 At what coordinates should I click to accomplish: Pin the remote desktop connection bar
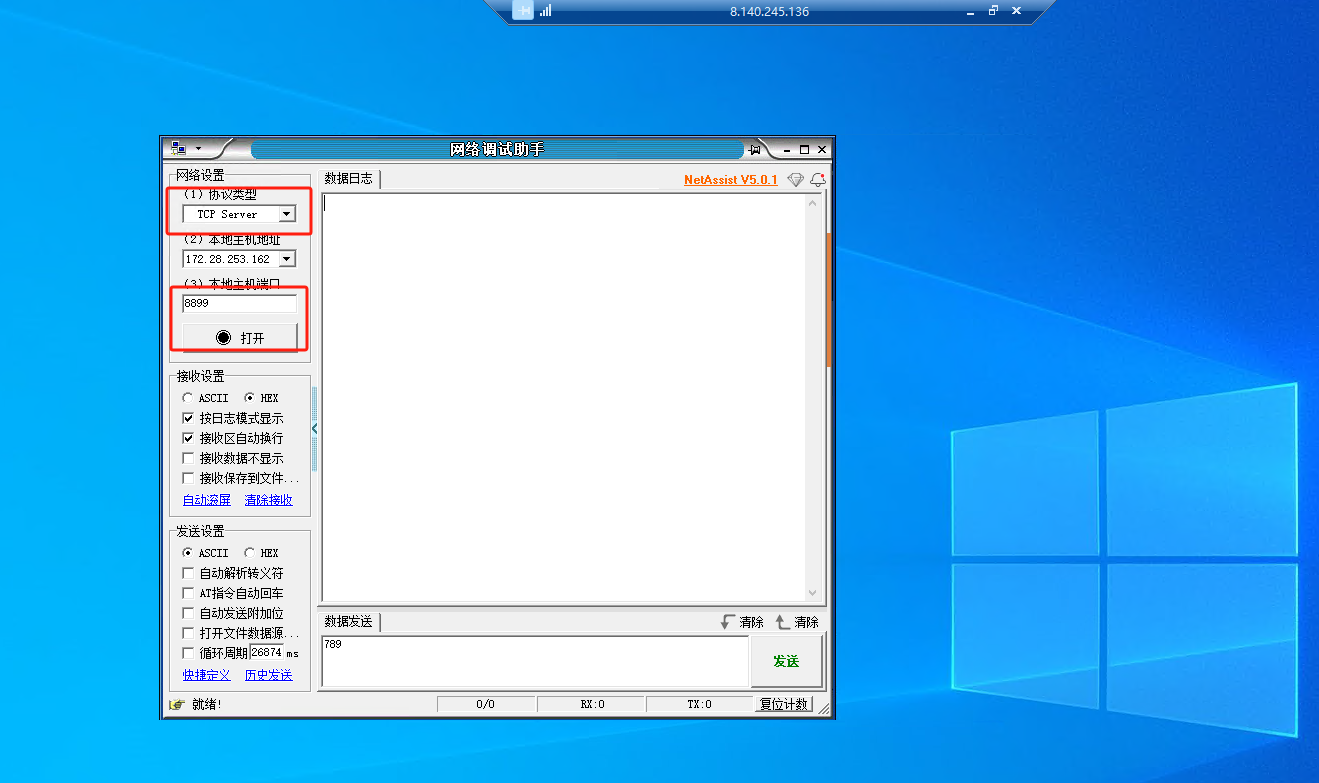(x=523, y=11)
